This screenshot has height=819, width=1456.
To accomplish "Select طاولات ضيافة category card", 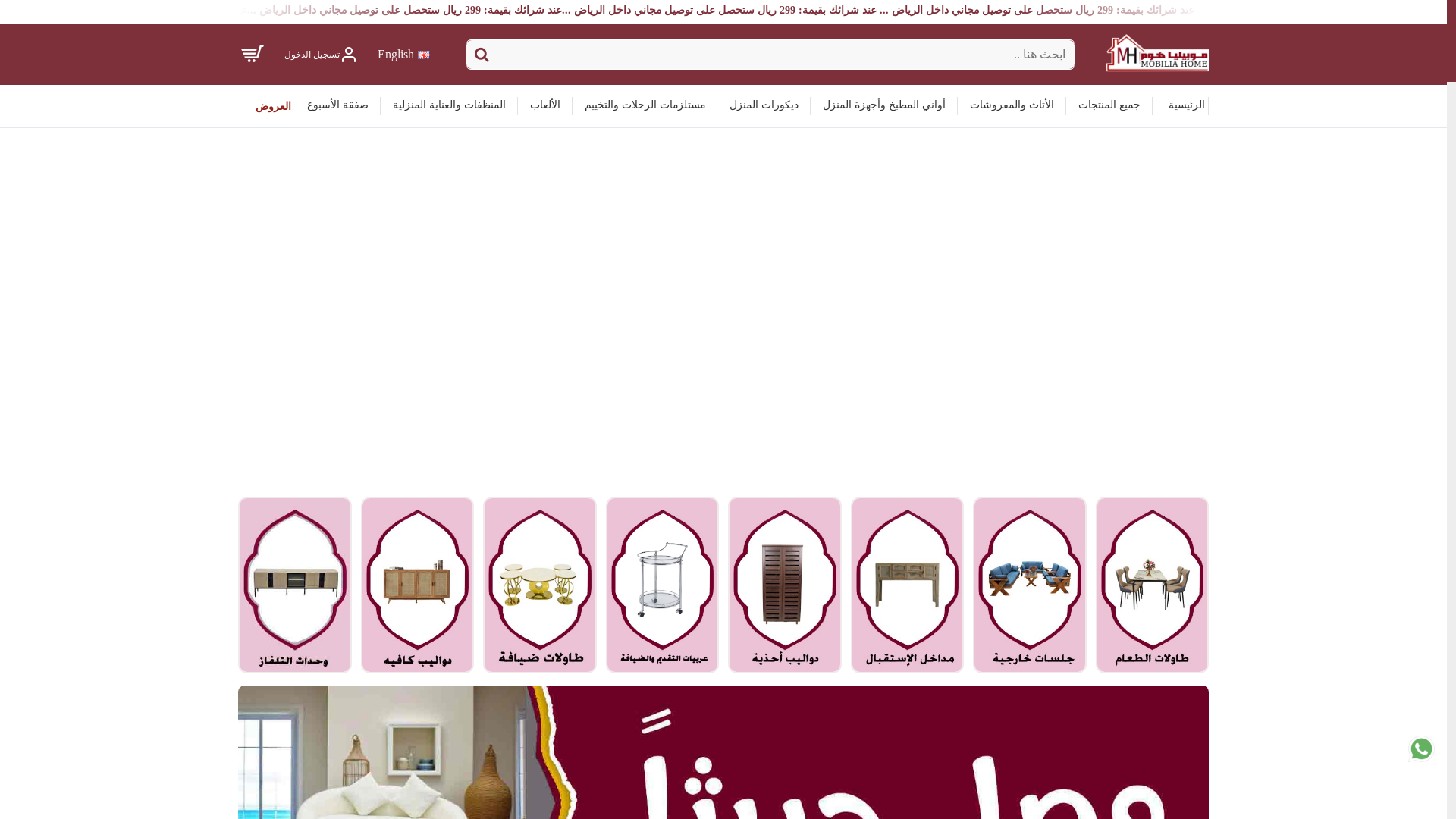I will point(540,585).
